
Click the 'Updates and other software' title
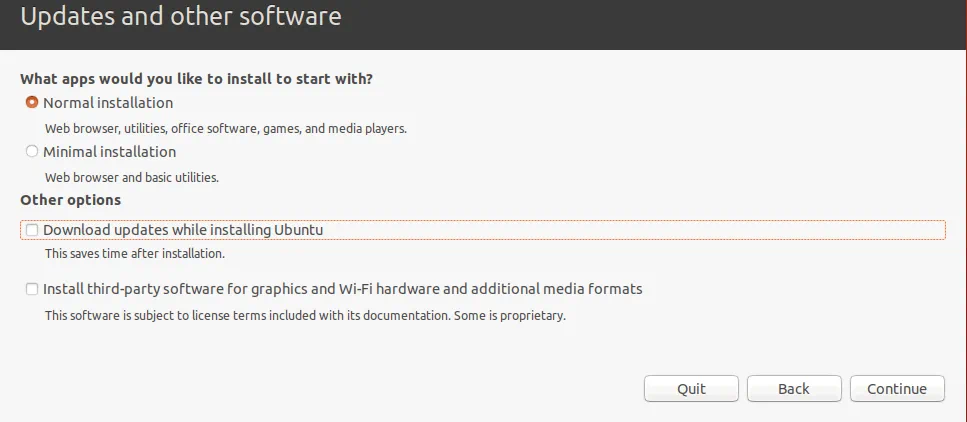(x=181, y=17)
